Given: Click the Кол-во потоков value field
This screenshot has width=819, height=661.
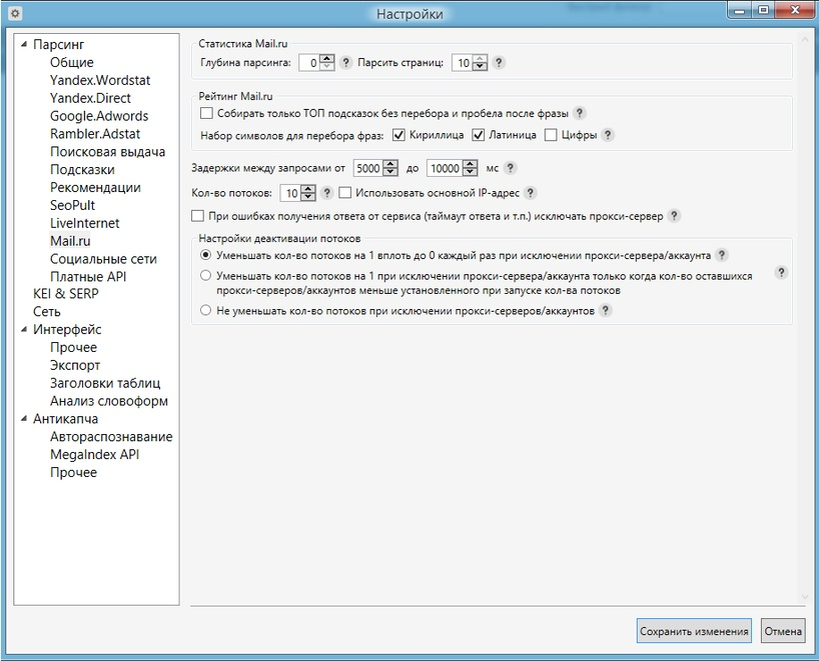Looking at the screenshot, I should (x=291, y=193).
